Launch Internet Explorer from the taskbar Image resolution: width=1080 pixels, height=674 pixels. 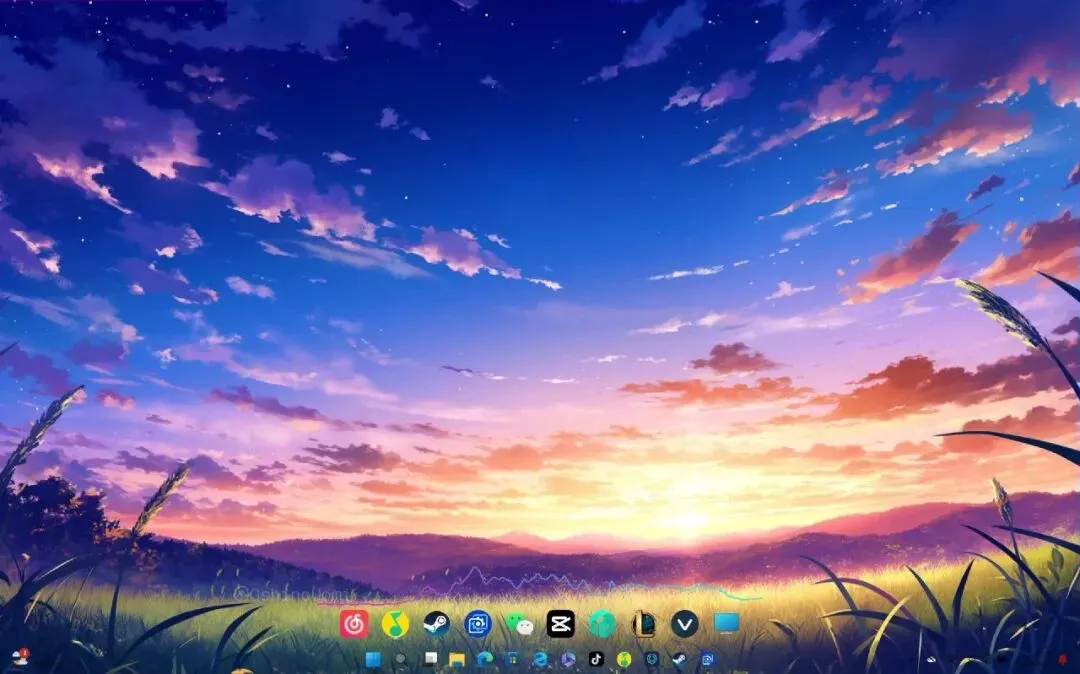541,660
